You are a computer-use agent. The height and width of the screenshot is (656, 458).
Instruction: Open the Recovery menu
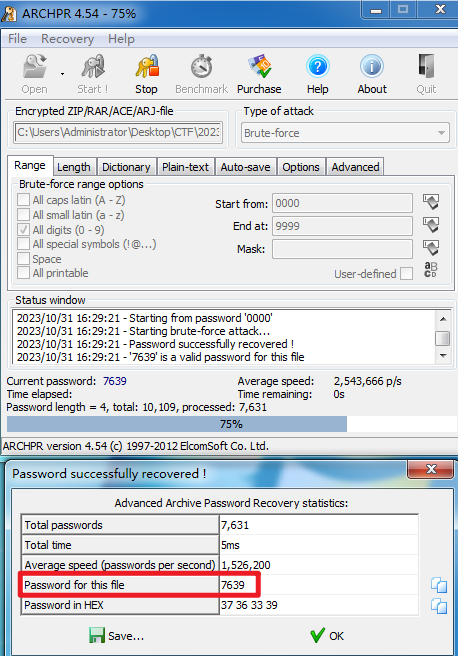[x=67, y=39]
